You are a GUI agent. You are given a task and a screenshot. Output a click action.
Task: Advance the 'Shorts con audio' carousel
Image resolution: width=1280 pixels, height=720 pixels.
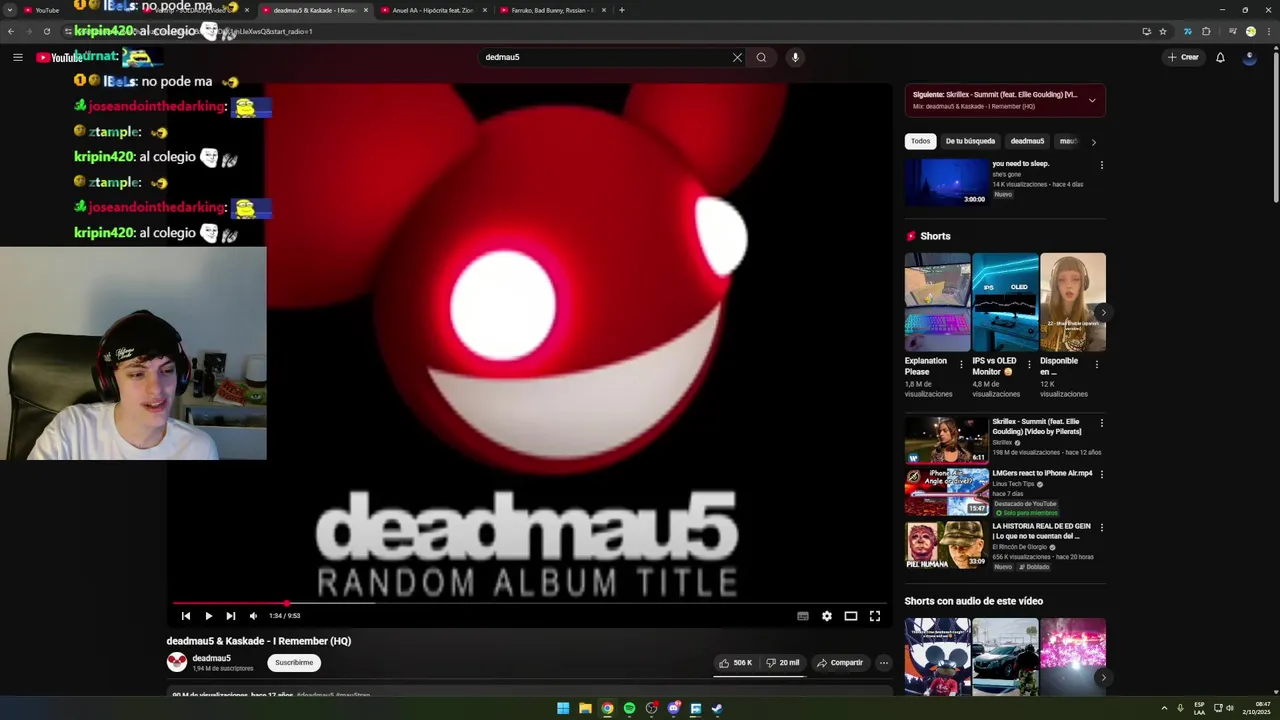1103,677
